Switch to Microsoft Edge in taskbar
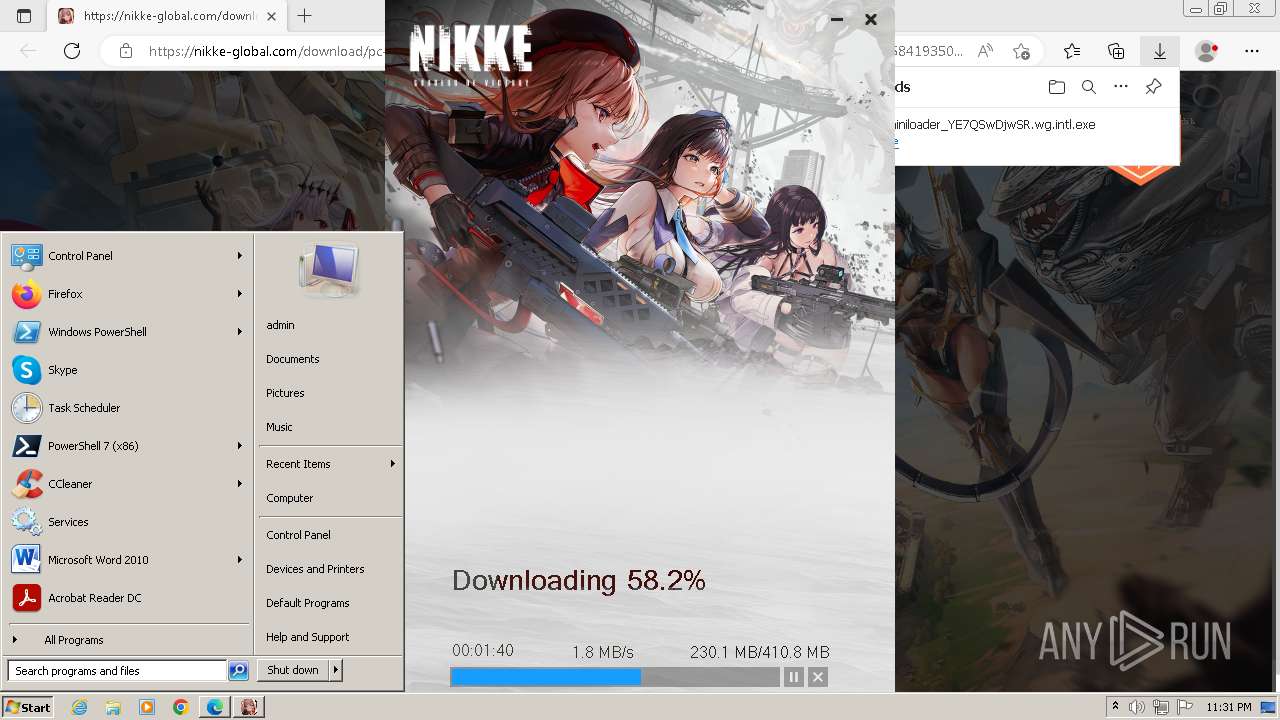Screen dimensions: 1280x720 click(215, 707)
